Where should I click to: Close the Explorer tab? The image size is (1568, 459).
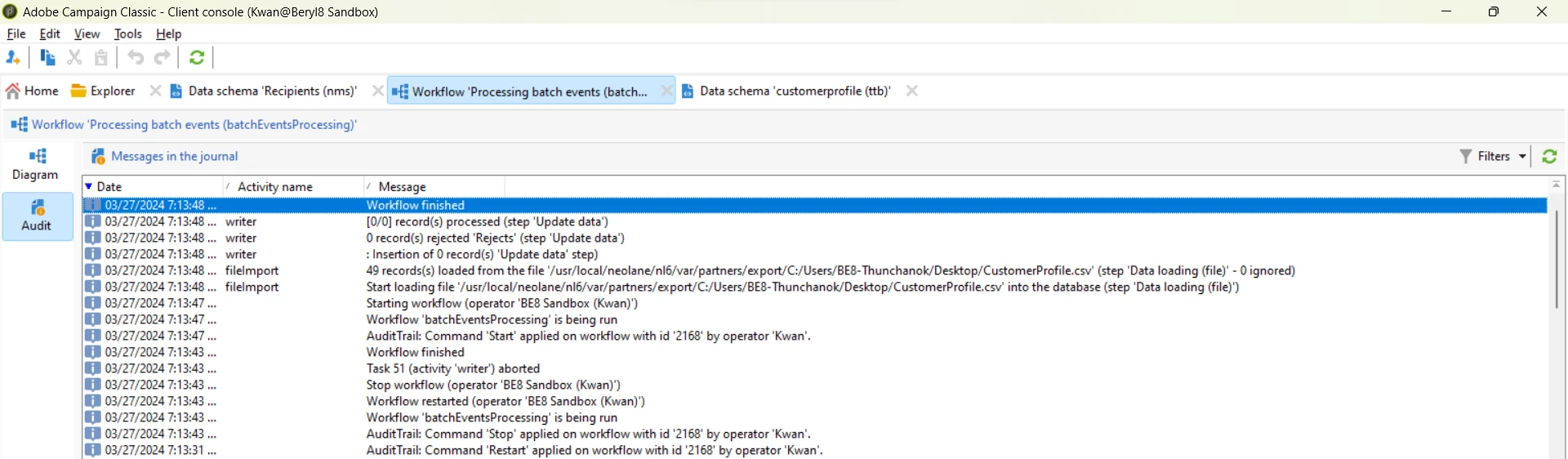click(x=155, y=91)
